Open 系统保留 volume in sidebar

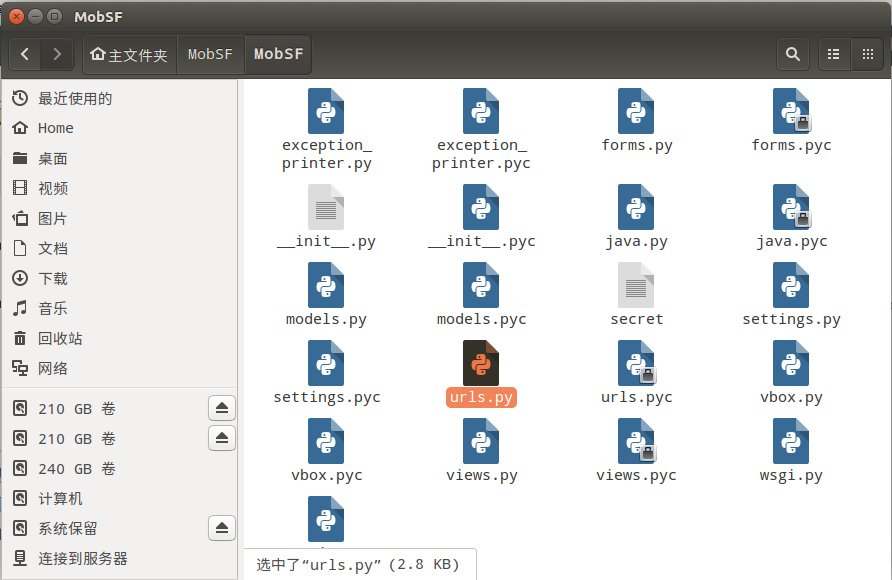pyautogui.click(x=105, y=529)
